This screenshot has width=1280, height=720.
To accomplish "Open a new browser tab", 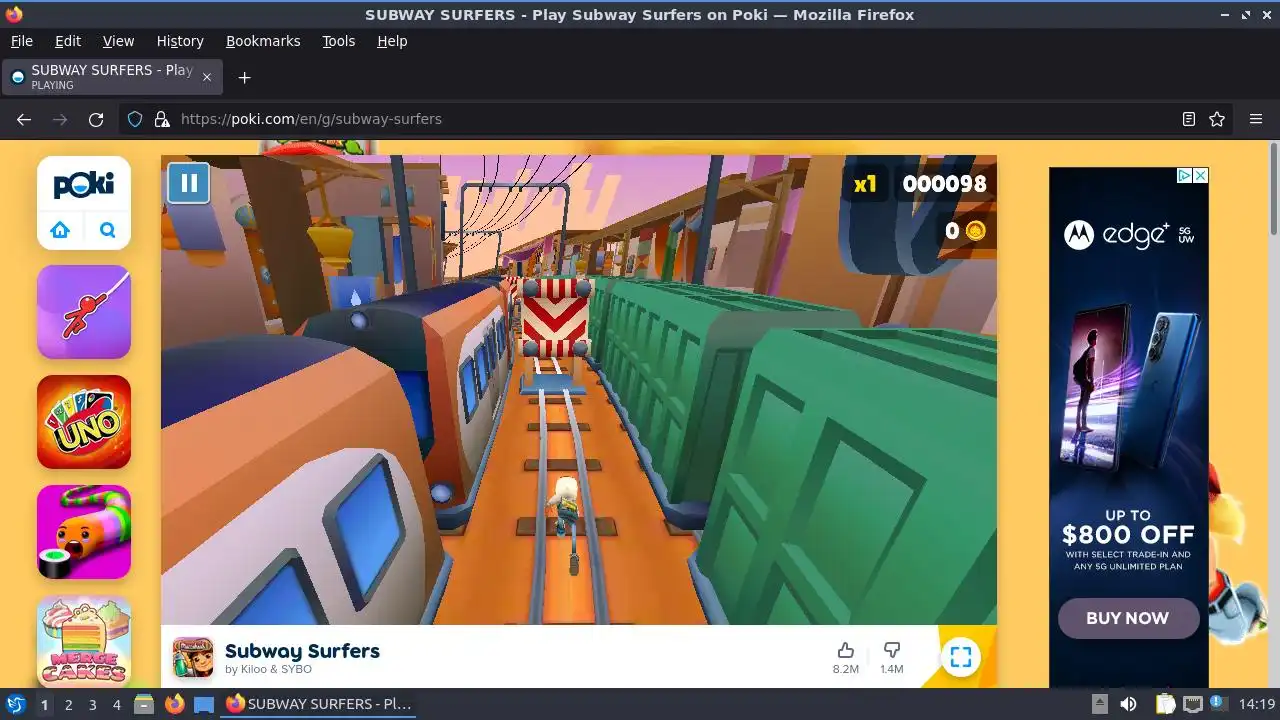I will click(244, 77).
